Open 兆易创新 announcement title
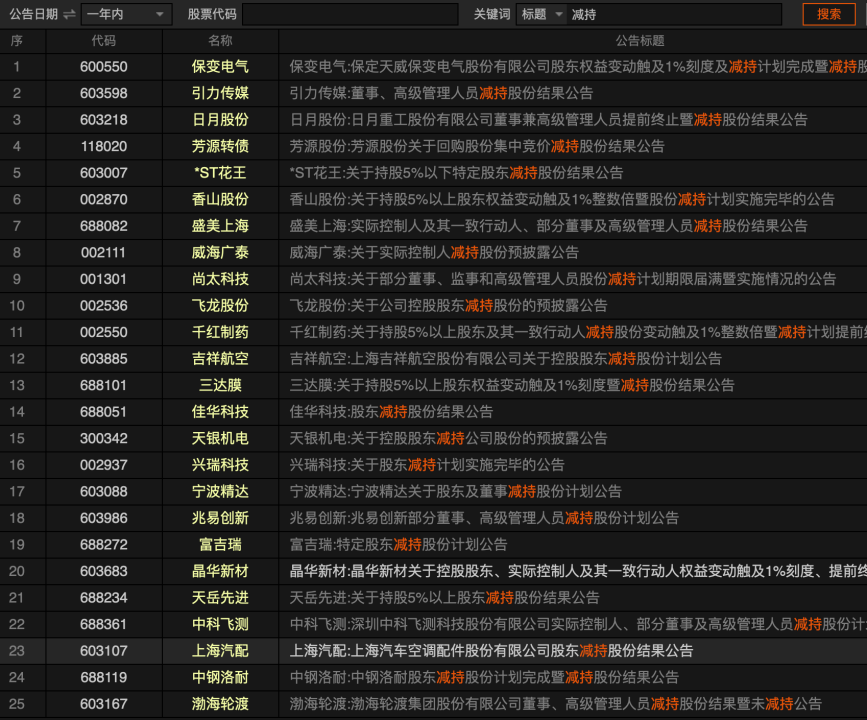This screenshot has width=867, height=720. [484, 518]
